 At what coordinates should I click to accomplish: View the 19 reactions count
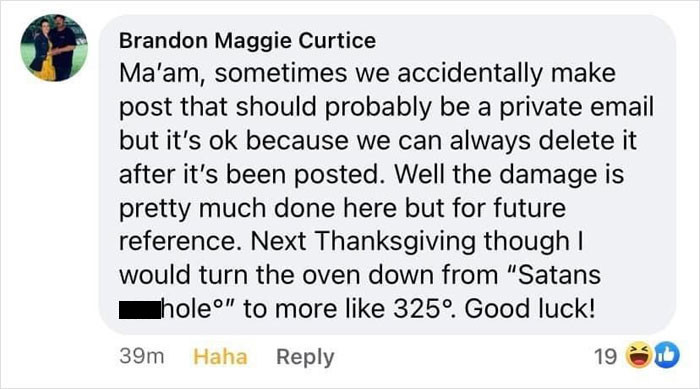pyautogui.click(x=605, y=357)
